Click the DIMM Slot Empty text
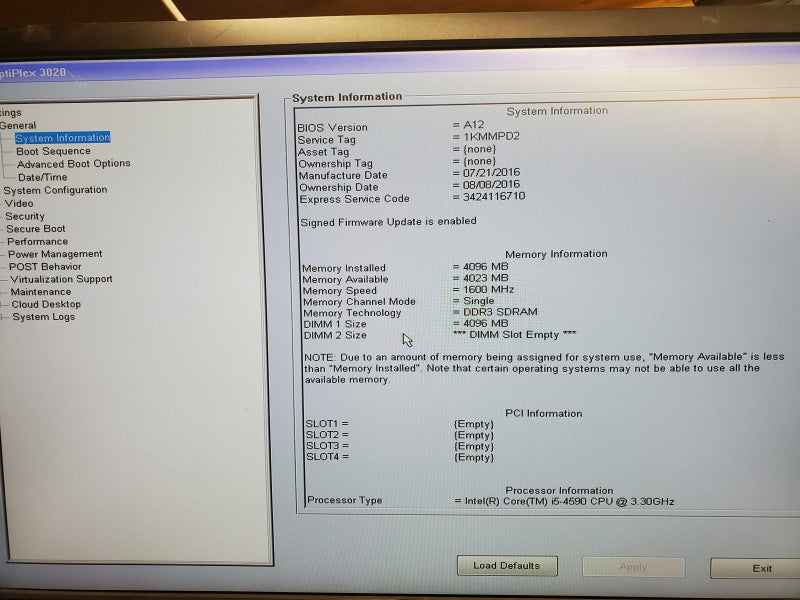 (x=514, y=335)
